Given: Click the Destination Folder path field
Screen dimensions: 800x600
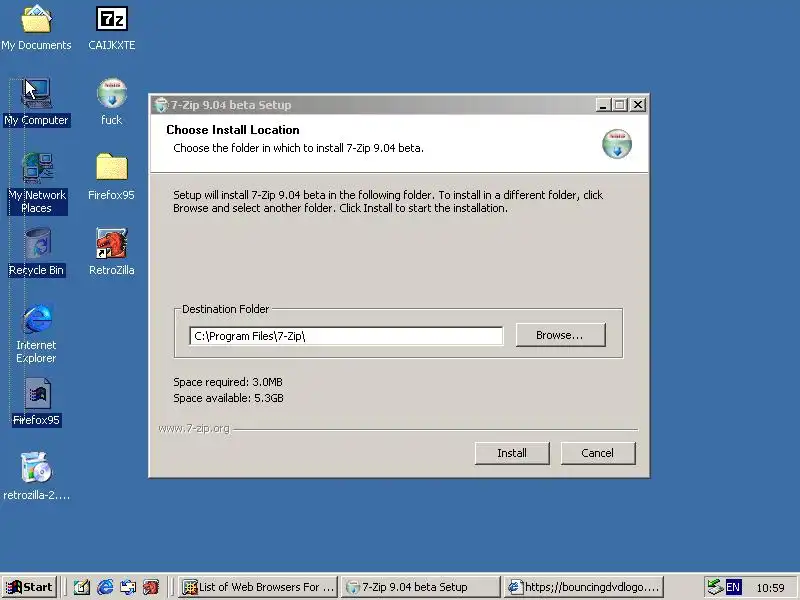Looking at the screenshot, I should pyautogui.click(x=346, y=336).
